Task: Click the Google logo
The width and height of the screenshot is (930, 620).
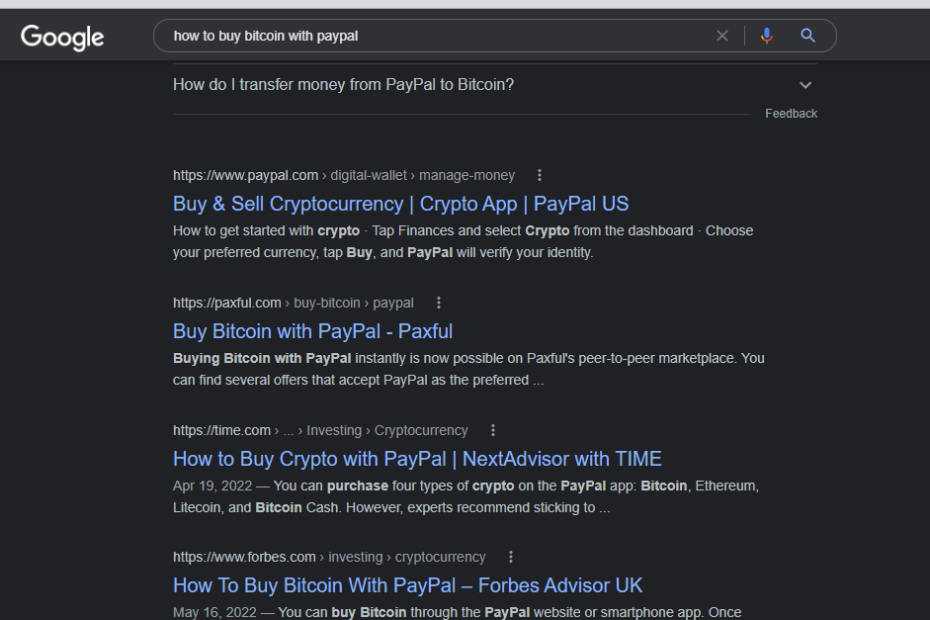Action: [x=62, y=37]
